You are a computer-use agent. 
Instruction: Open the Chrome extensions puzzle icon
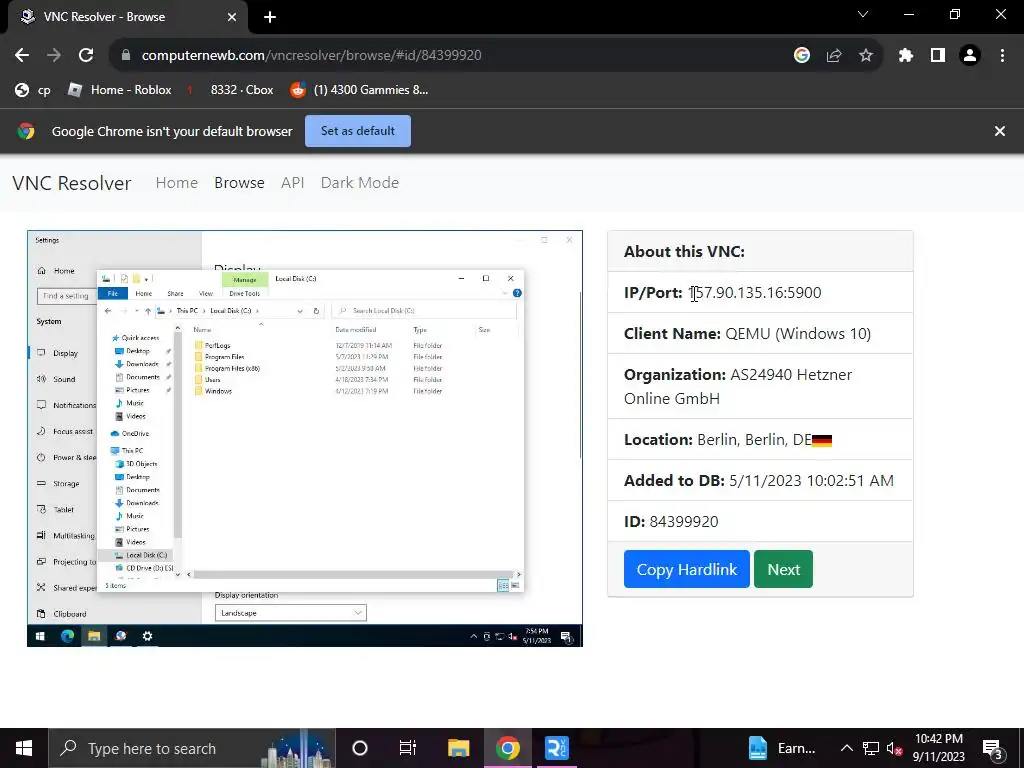(x=905, y=56)
